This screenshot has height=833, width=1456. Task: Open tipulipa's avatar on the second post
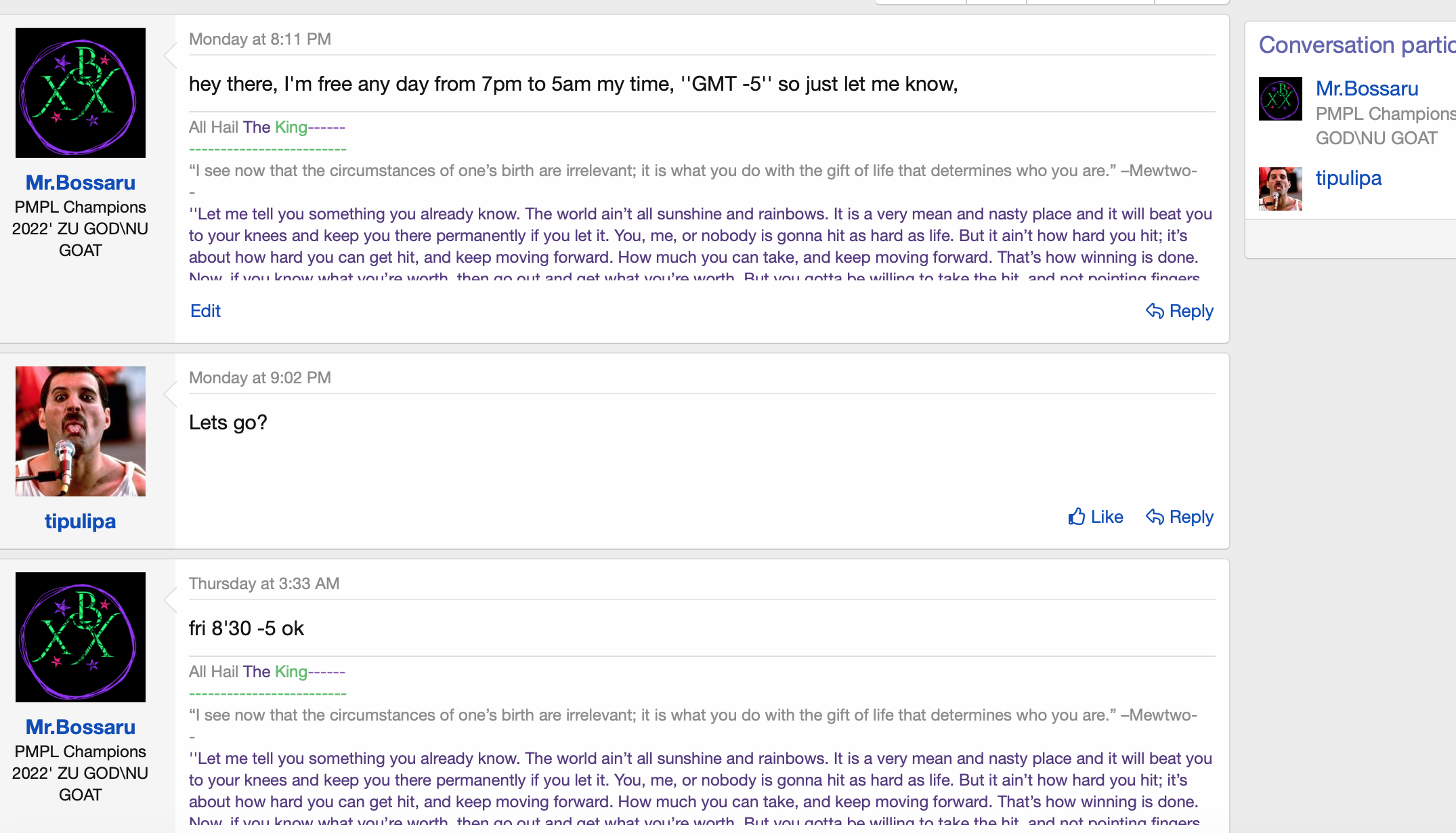(81, 431)
